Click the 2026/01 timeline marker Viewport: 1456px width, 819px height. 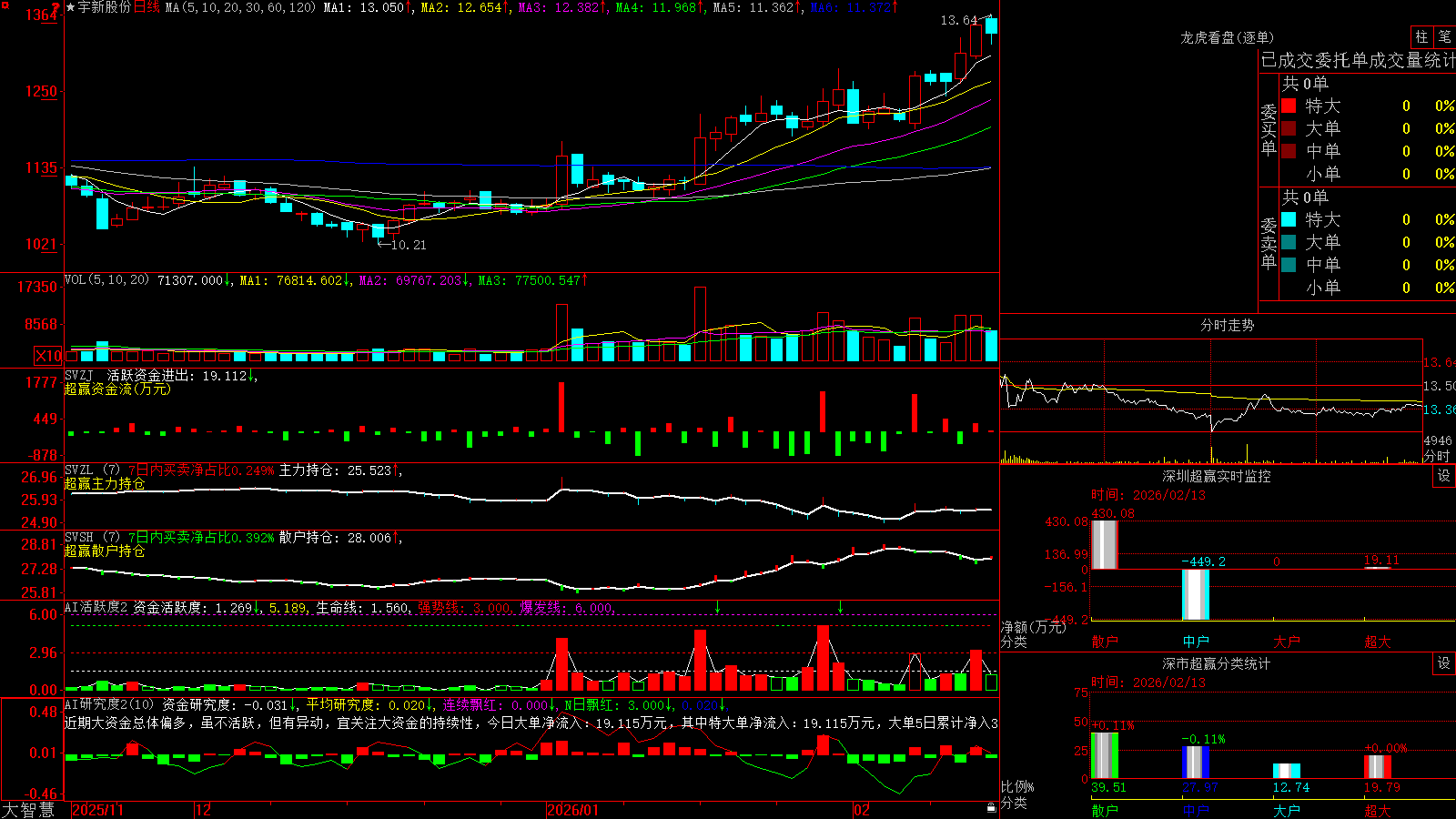pos(573,810)
